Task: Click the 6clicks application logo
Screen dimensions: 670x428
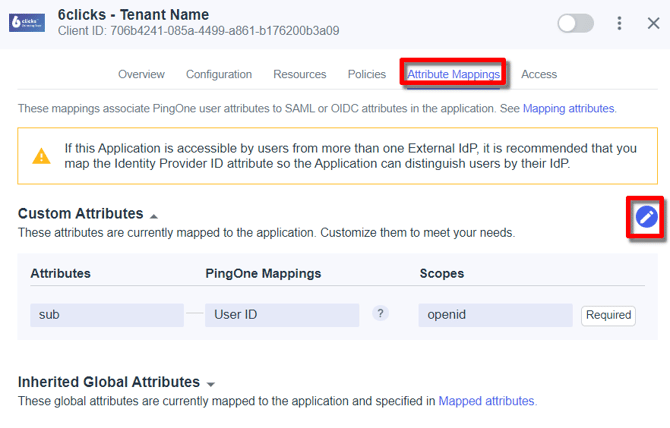Action: [27, 22]
